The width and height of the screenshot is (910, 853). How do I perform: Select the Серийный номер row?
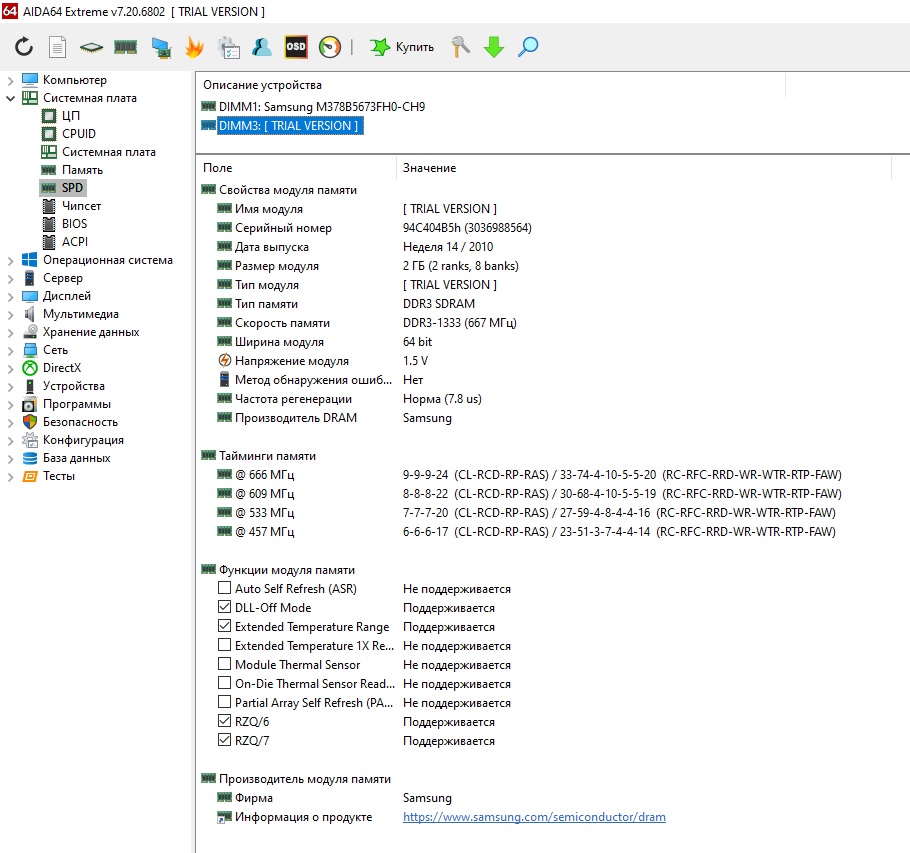[374, 228]
